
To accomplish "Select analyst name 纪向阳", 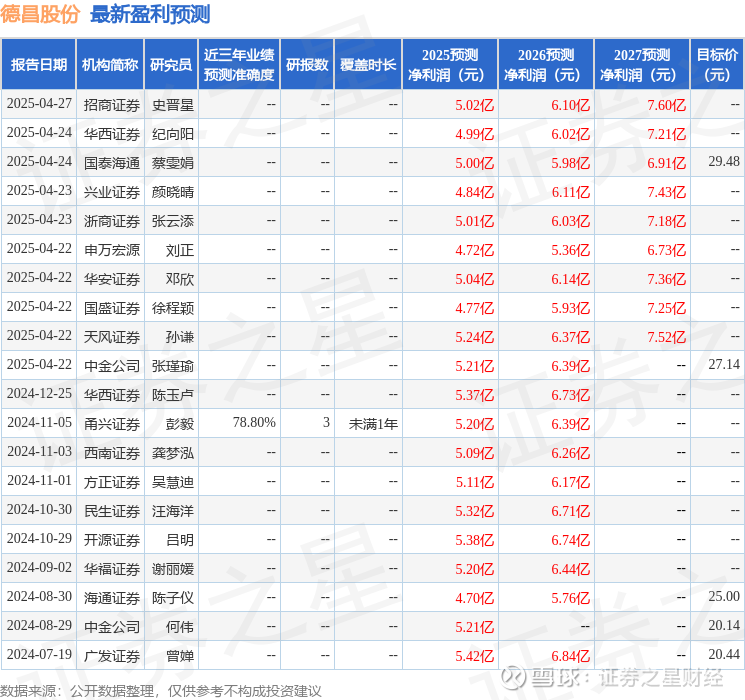I will click(172, 134).
